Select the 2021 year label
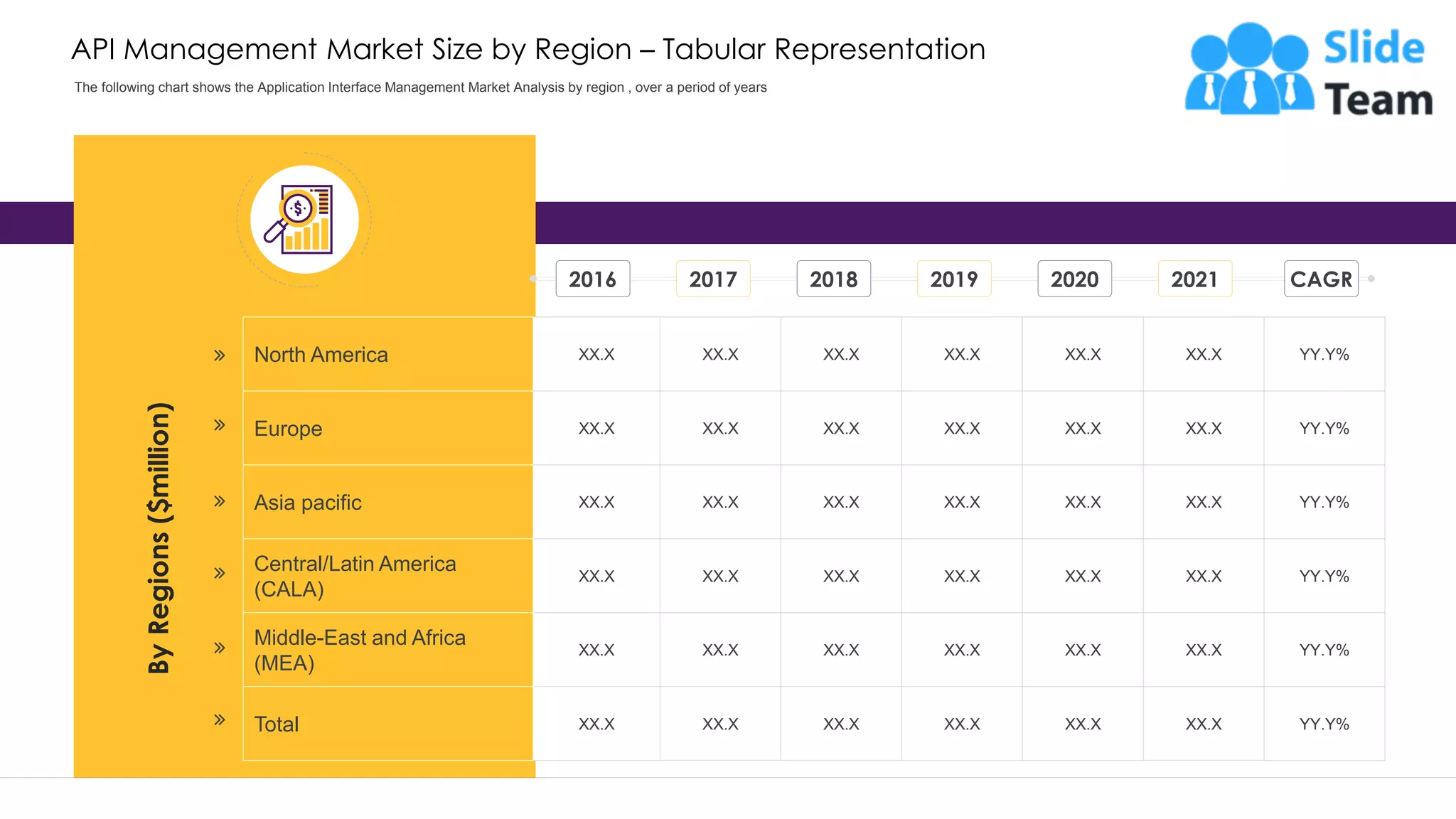1456x819 pixels. click(1194, 279)
